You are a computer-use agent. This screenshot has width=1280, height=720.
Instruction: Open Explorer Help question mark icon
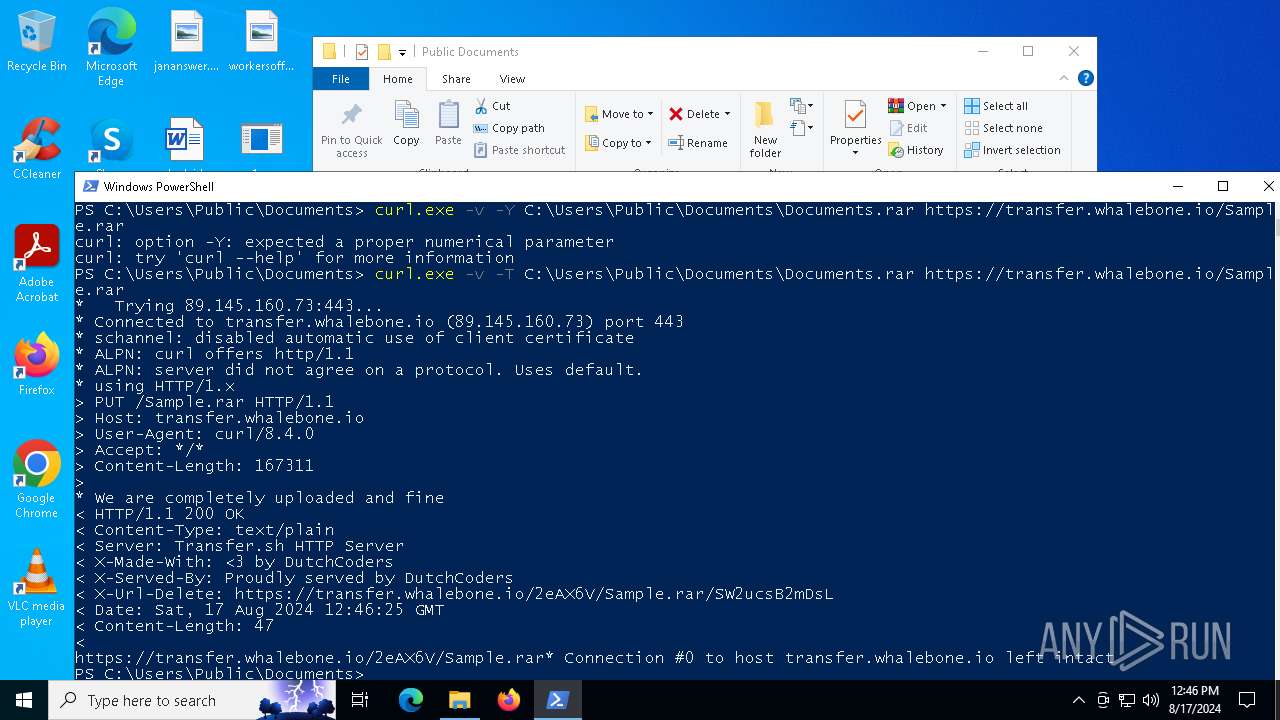[x=1085, y=78]
